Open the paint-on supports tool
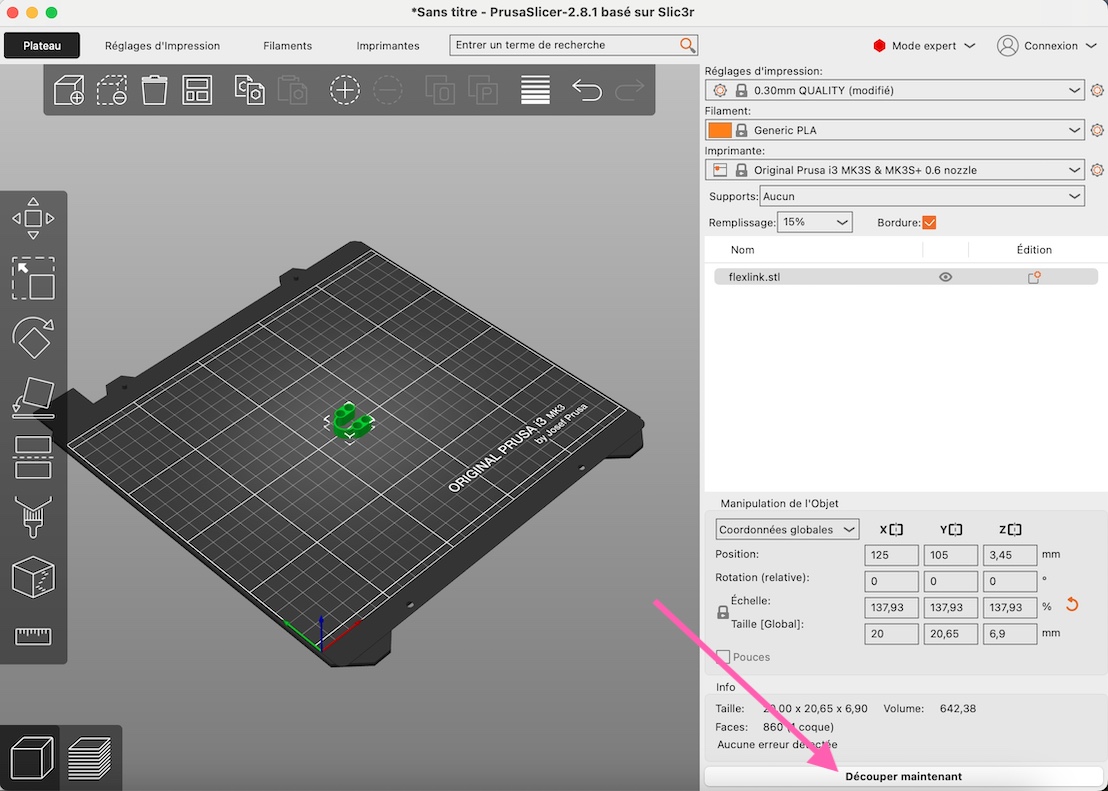1108x791 pixels. 33,517
